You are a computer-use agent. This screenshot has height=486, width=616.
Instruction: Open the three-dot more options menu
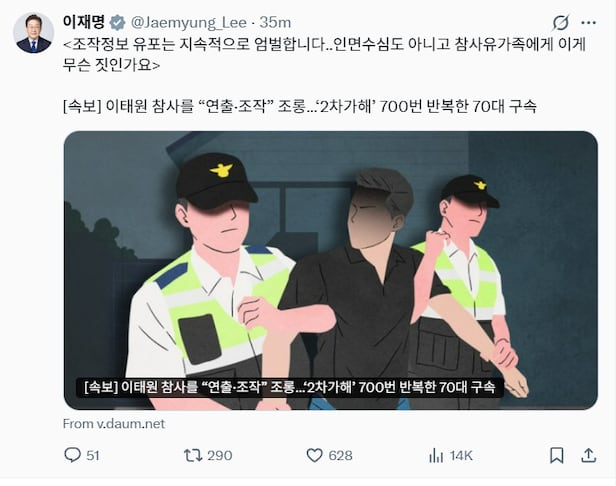(588, 23)
